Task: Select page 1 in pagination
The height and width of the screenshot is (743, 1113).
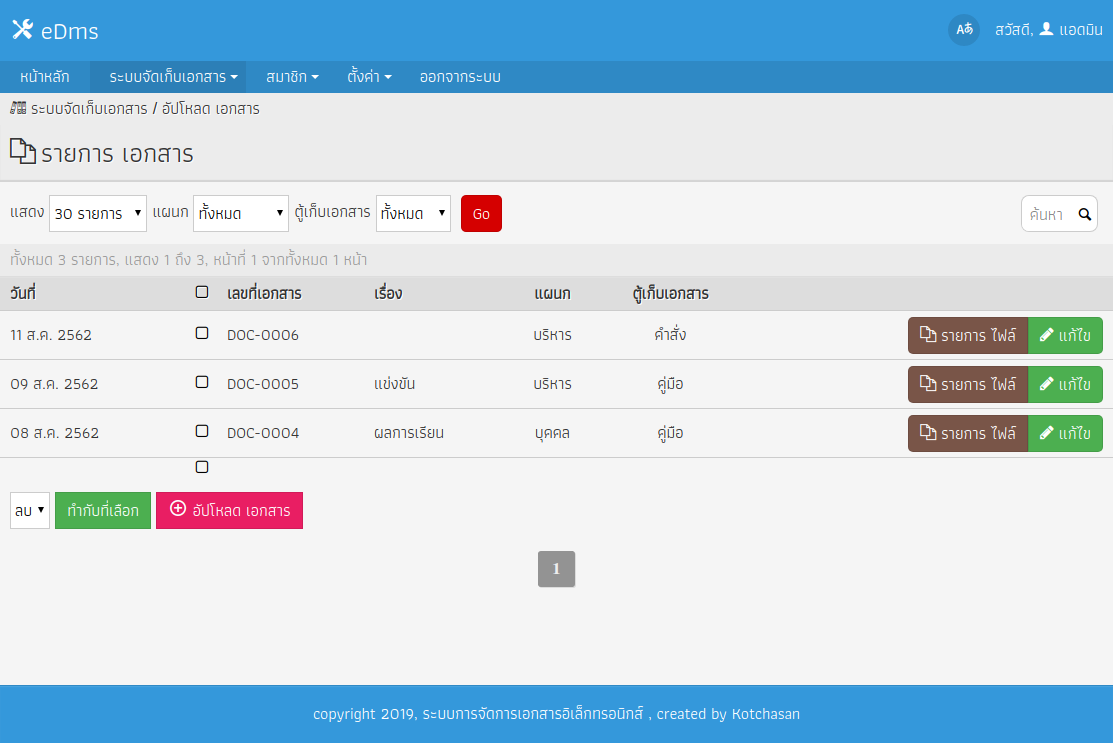Action: pos(556,569)
